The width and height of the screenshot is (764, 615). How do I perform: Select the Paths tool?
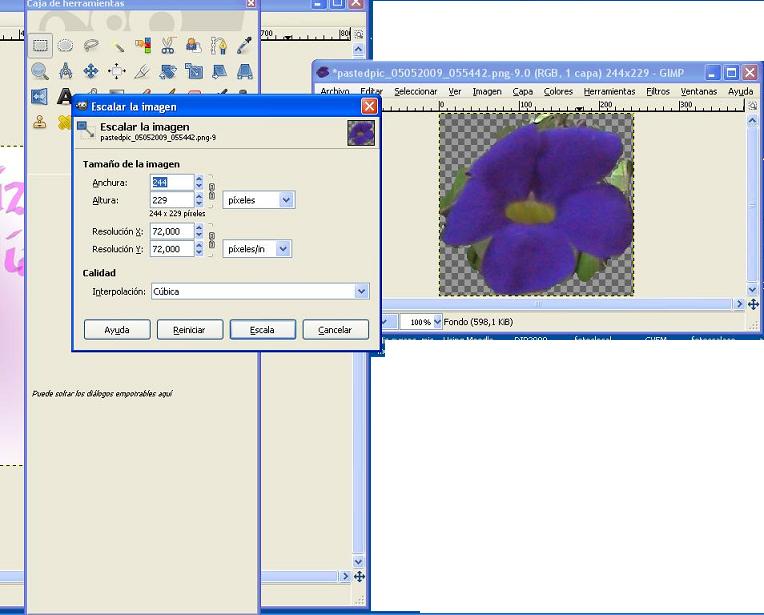pyautogui.click(x=219, y=46)
